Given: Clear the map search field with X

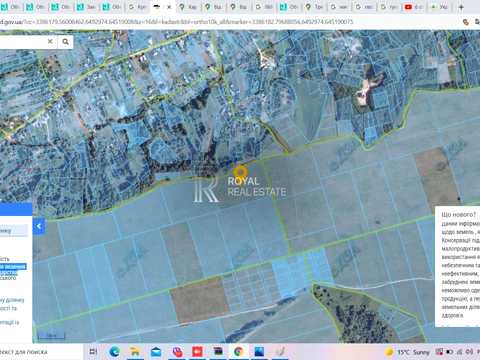Looking at the screenshot, I should [50, 41].
